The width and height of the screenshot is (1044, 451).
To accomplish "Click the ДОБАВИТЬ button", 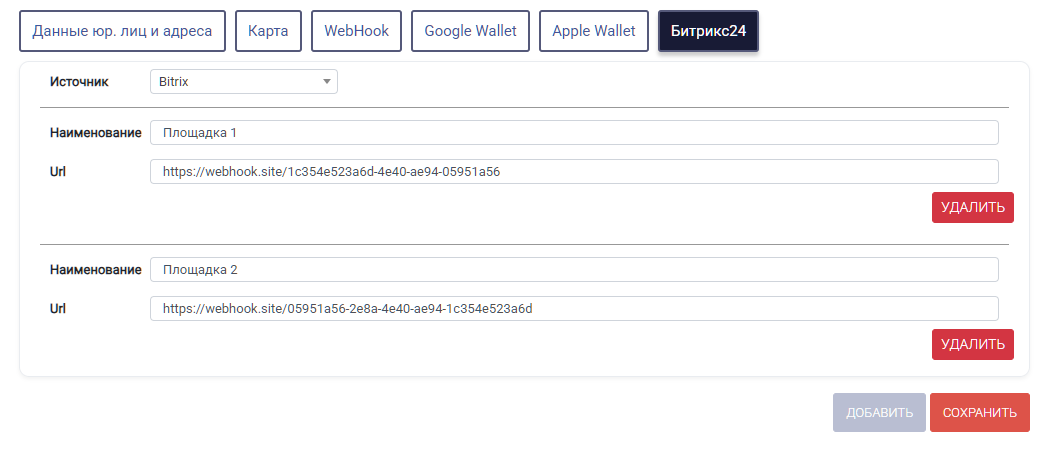I will pyautogui.click(x=880, y=412).
